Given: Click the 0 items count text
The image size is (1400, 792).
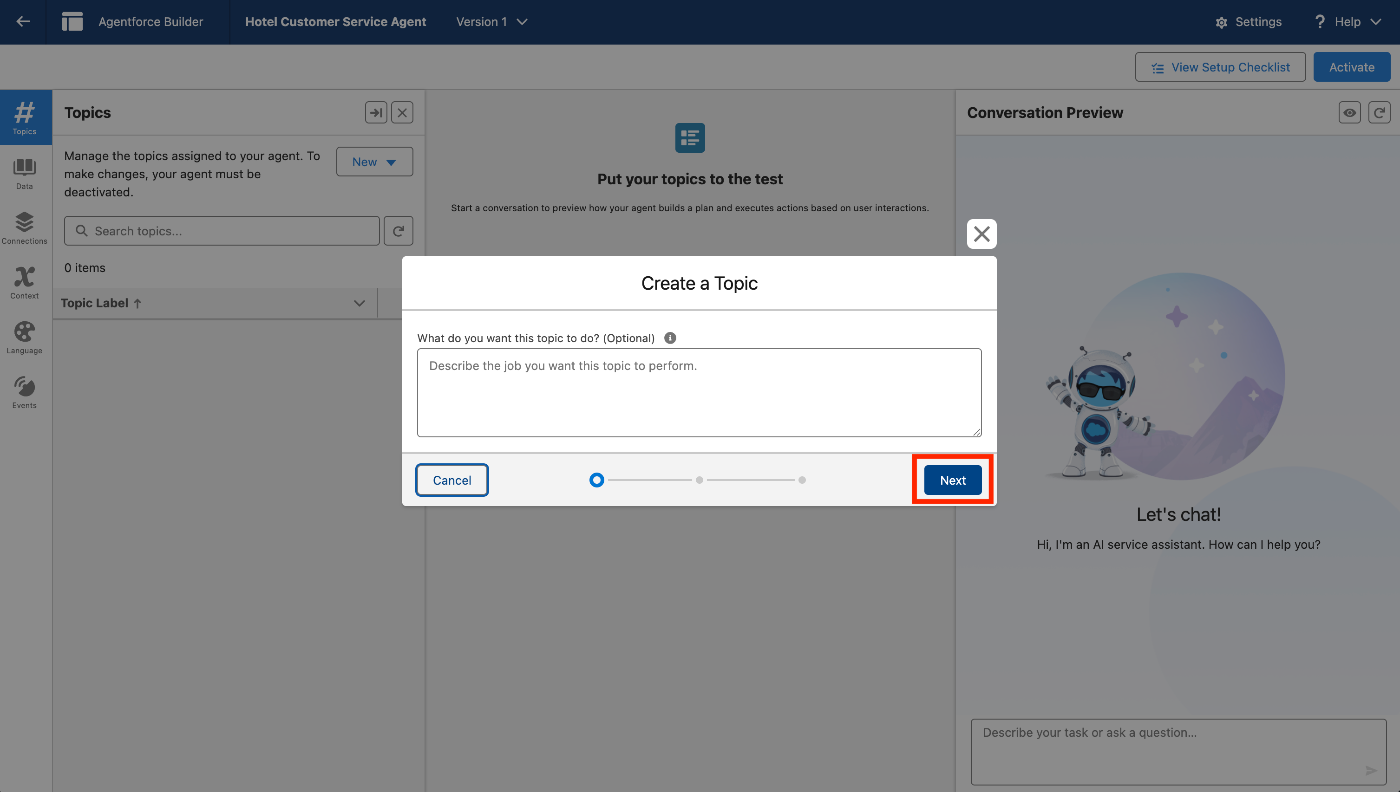Looking at the screenshot, I should point(85,268).
